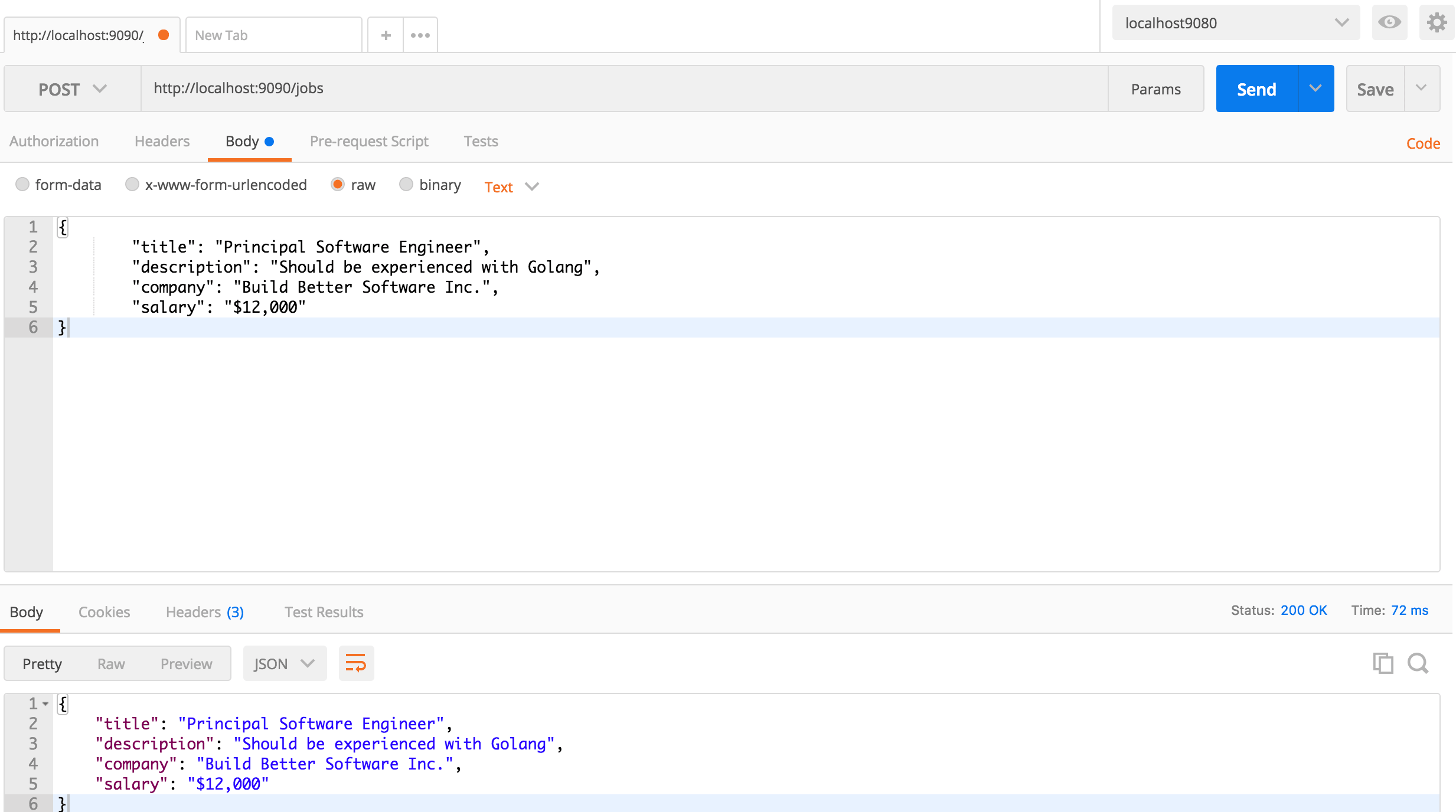Click the Save button for this request
This screenshot has width=1456, height=812.
click(1376, 88)
